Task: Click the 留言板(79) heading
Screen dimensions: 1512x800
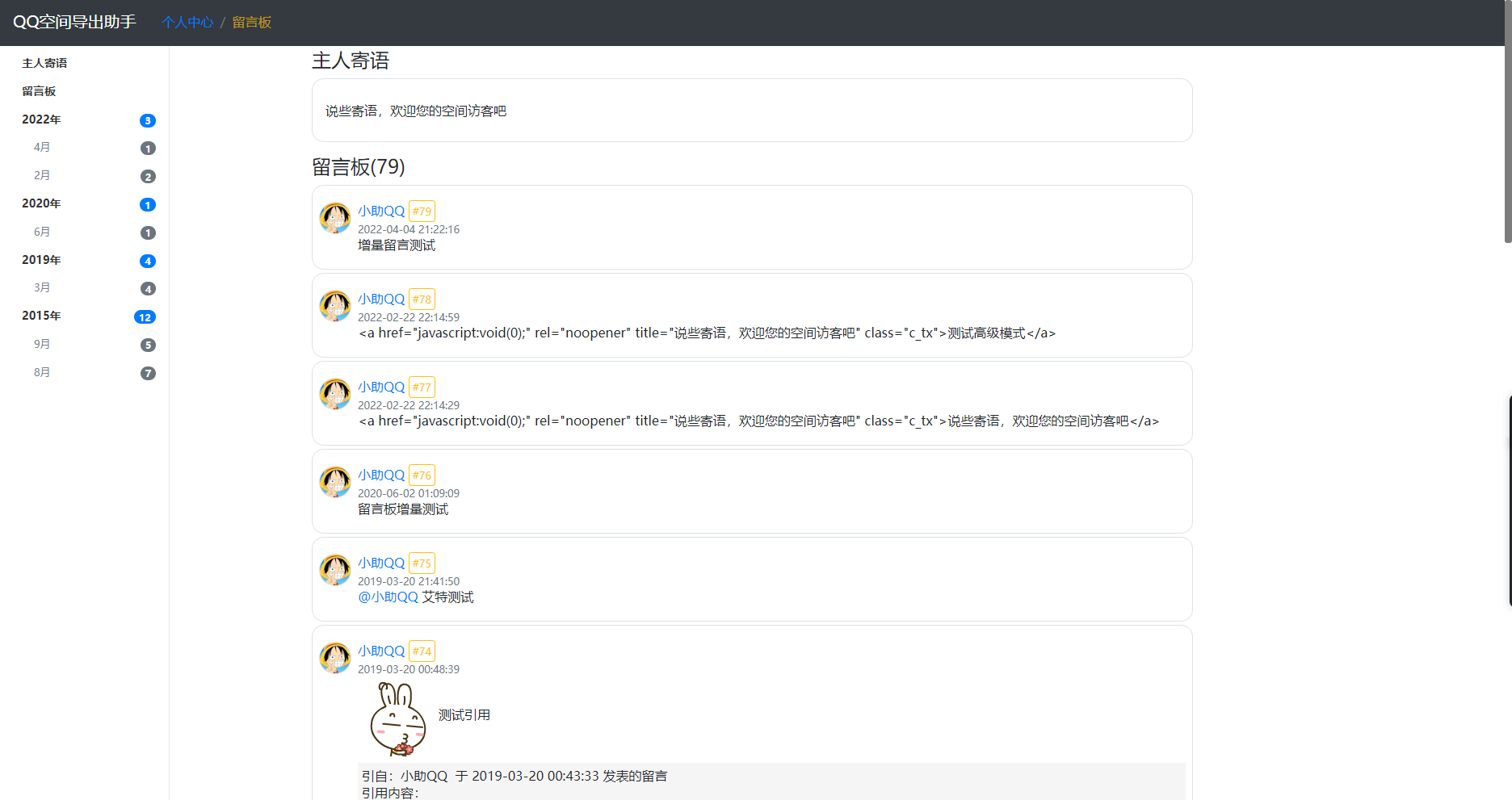Action: [x=359, y=167]
